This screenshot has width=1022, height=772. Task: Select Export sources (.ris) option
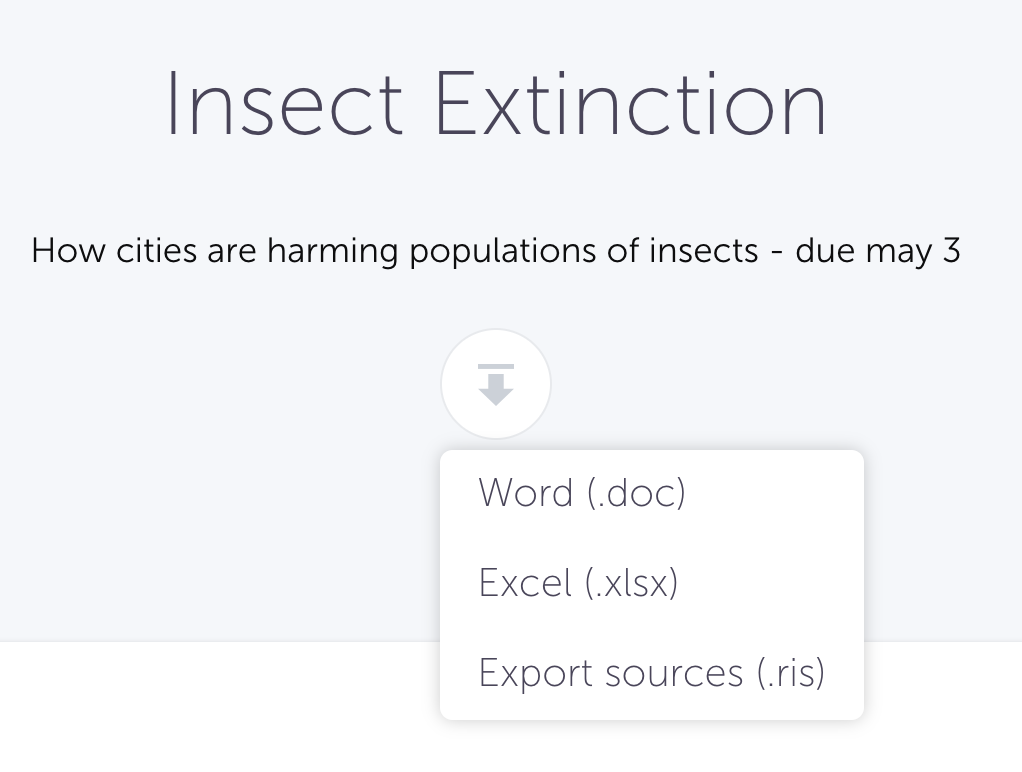652,672
